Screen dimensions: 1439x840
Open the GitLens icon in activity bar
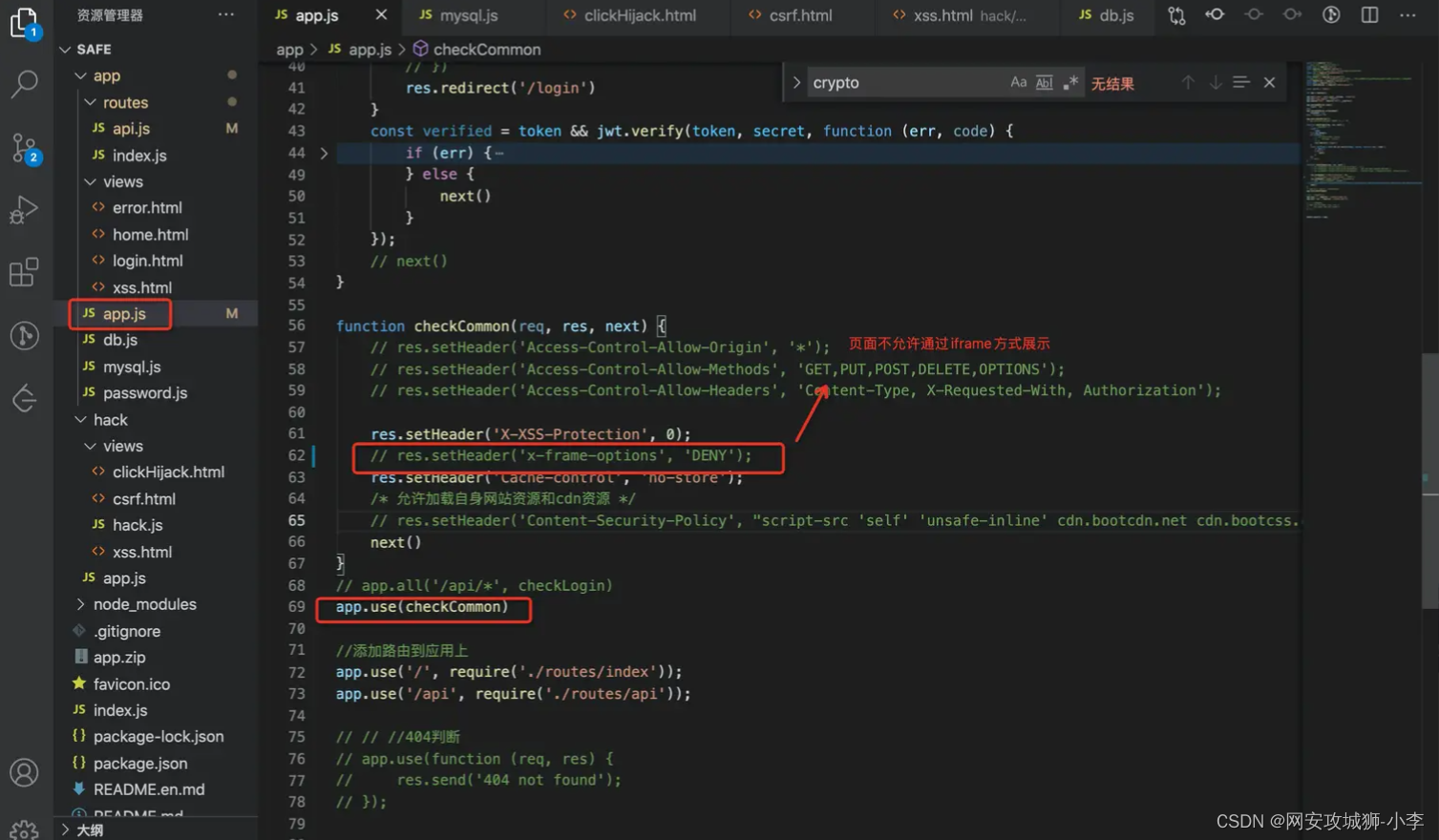click(x=24, y=335)
